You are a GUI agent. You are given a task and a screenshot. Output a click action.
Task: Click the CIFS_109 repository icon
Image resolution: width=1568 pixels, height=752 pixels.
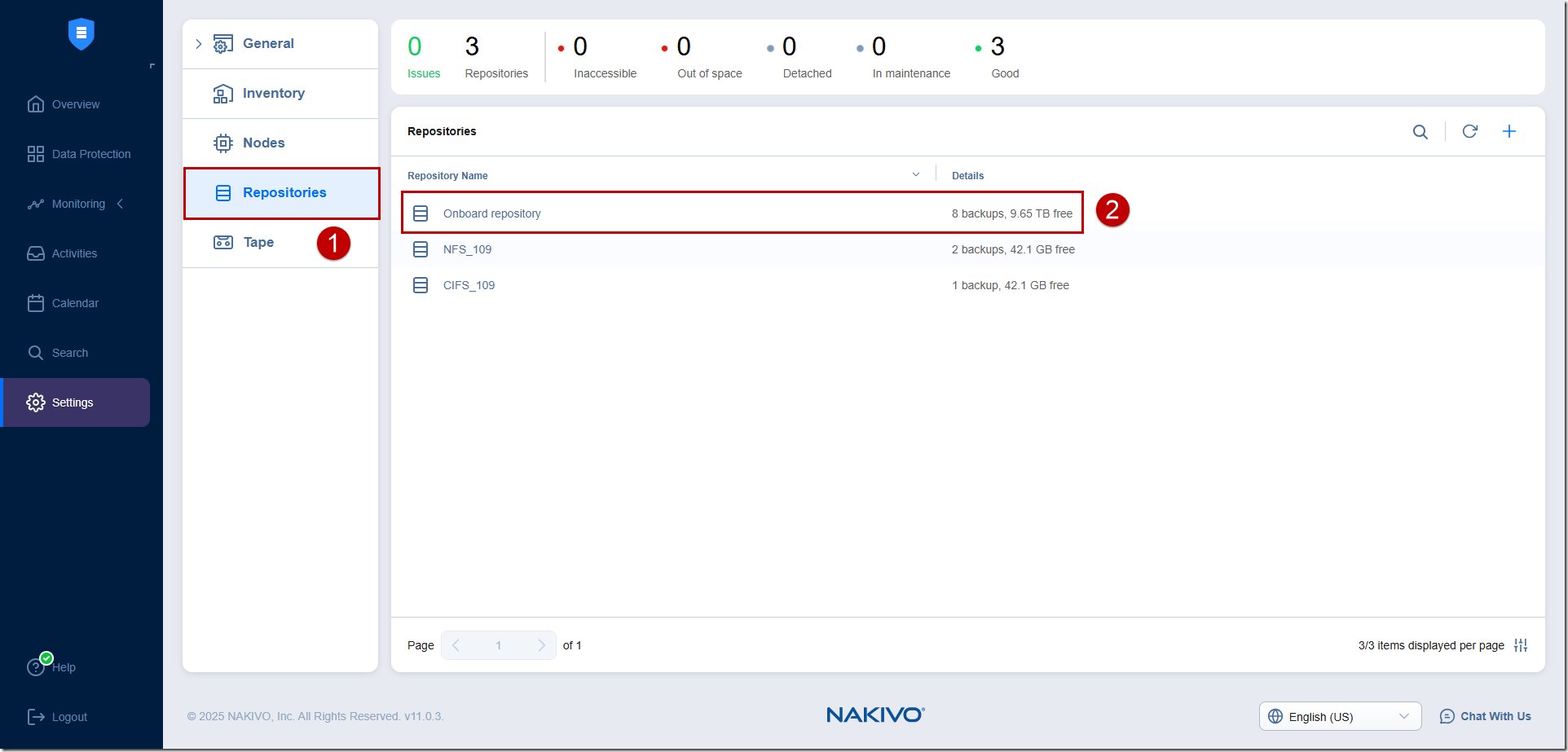point(421,285)
